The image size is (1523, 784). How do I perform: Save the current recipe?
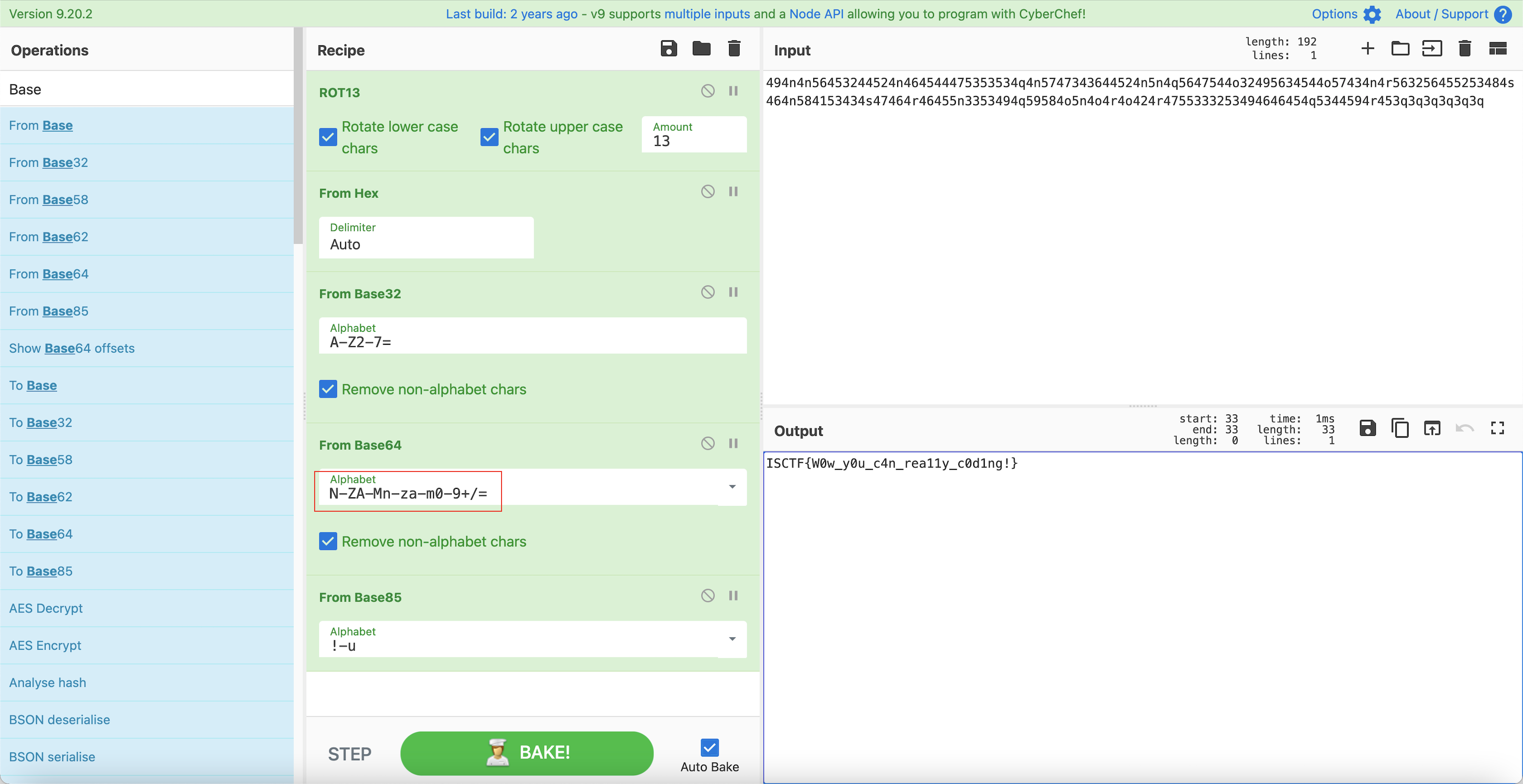tap(668, 49)
